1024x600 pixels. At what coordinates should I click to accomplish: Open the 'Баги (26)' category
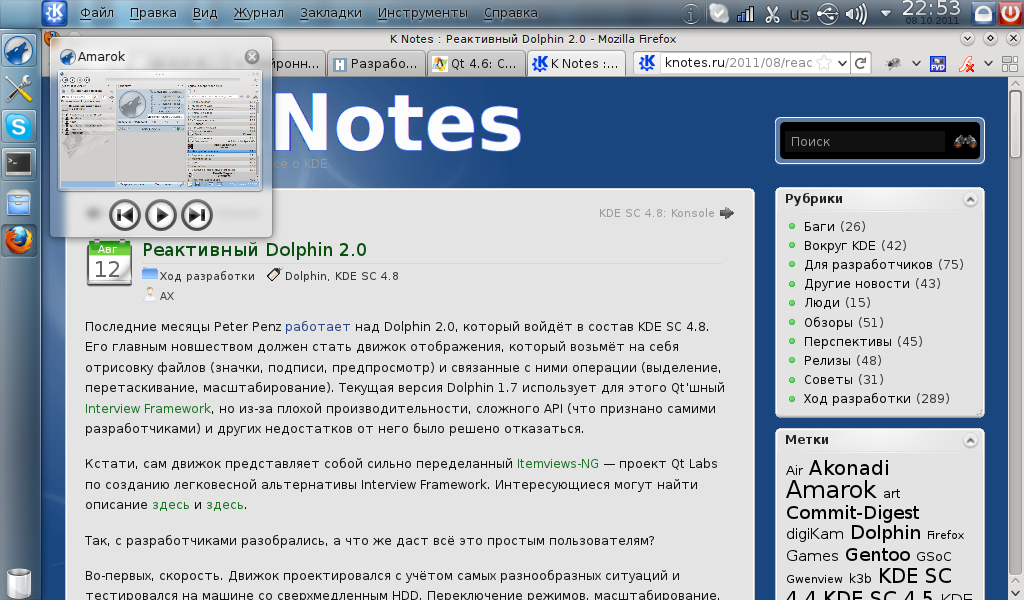pos(834,226)
